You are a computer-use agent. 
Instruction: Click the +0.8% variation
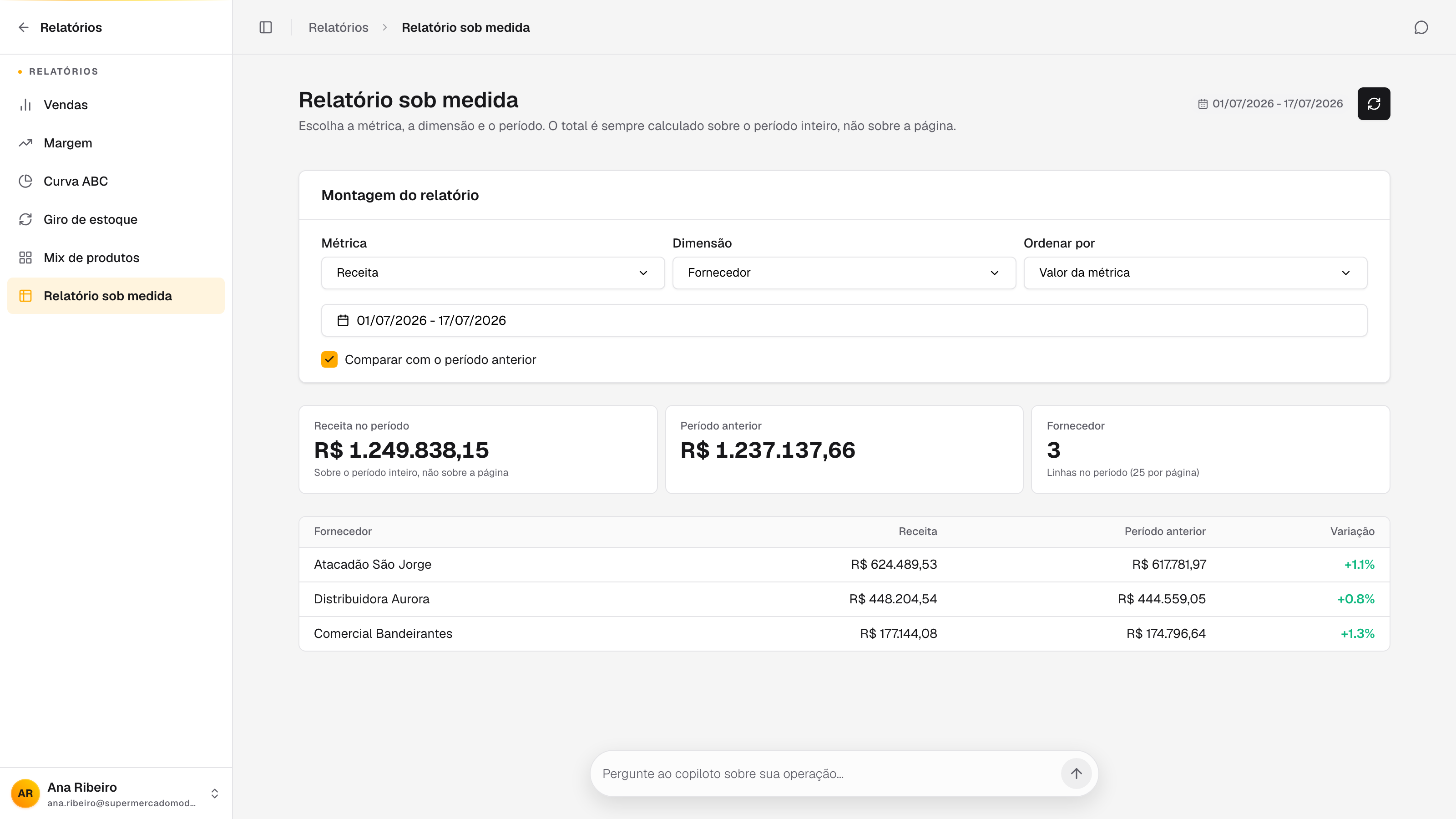(x=1355, y=599)
